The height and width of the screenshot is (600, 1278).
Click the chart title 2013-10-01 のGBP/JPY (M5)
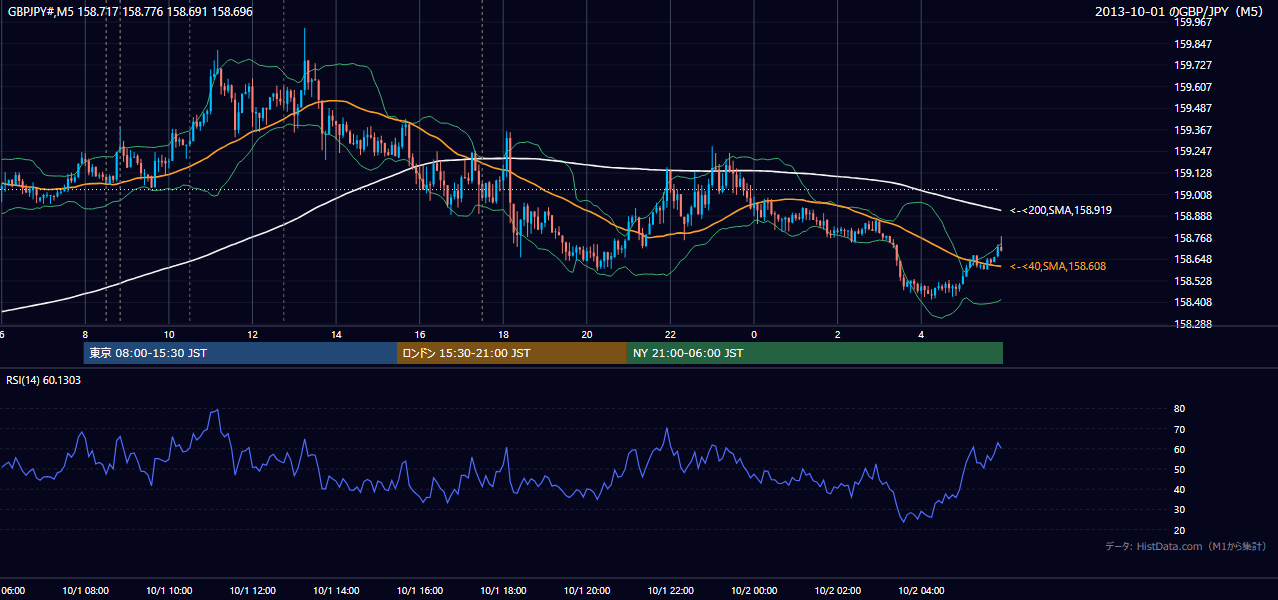click(x=1180, y=11)
